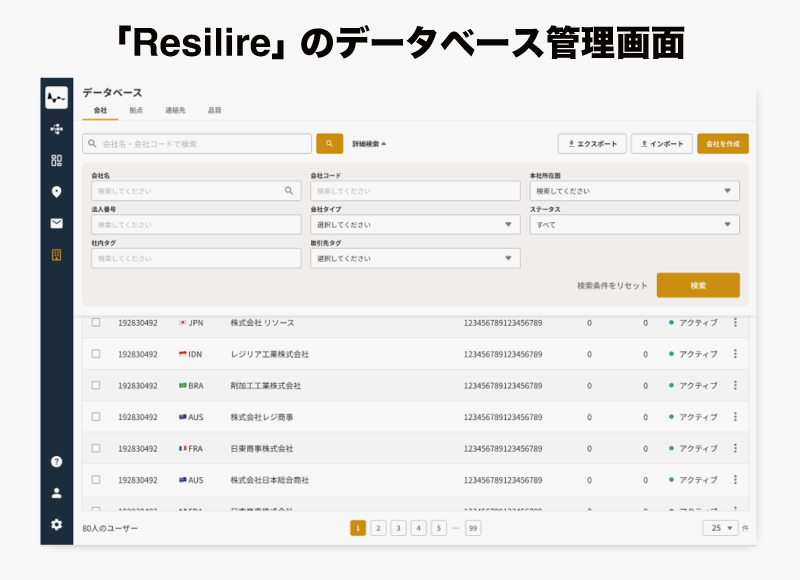Click 80人のユーザー count text
Image resolution: width=800 pixels, height=580 pixels.
coord(110,528)
